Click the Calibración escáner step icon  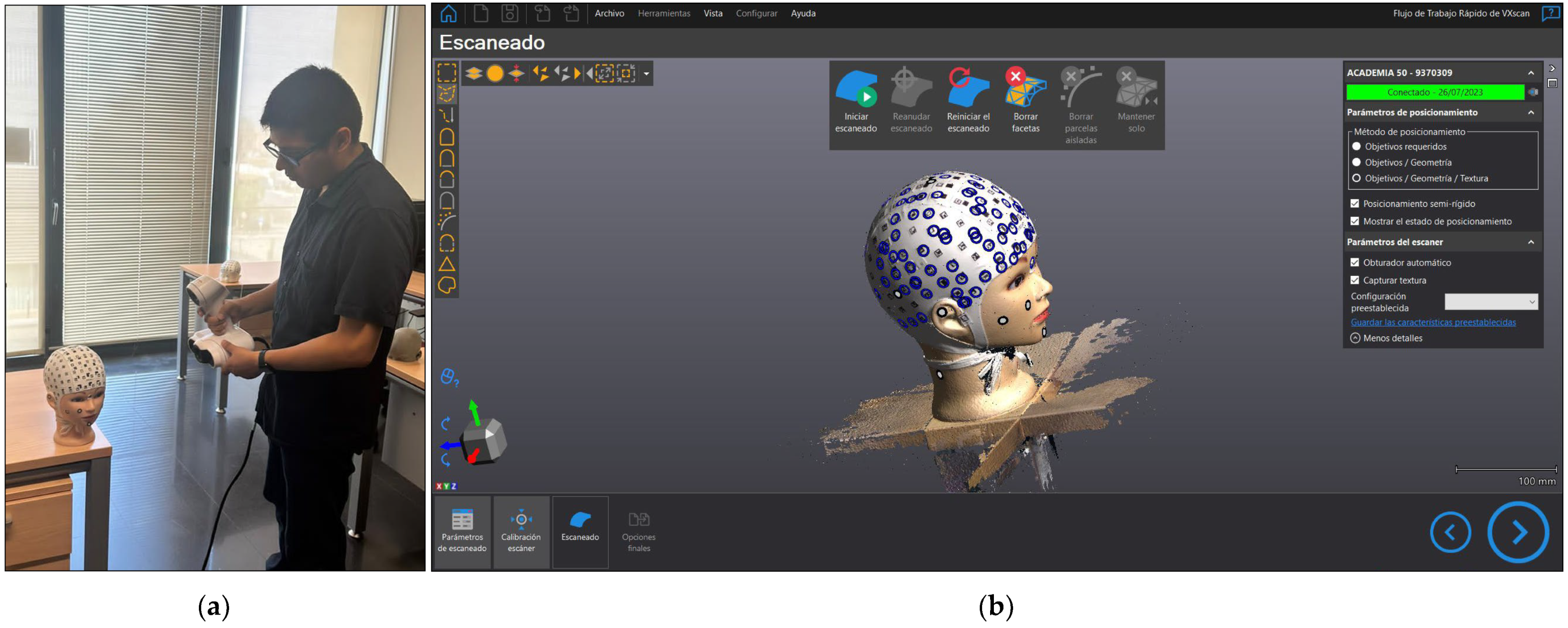(x=521, y=520)
